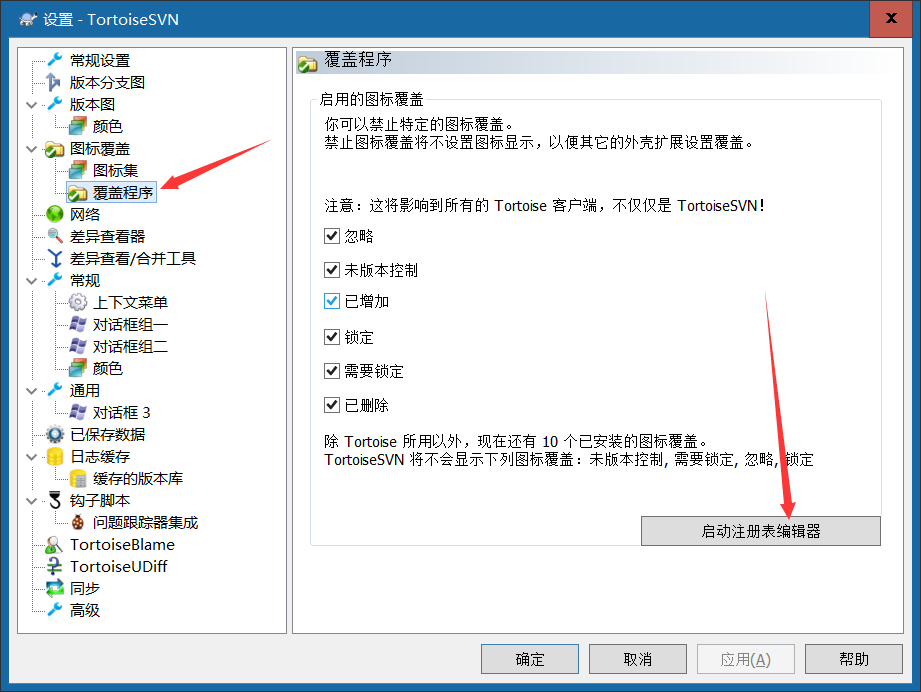The width and height of the screenshot is (921, 692).
Task: Toggle the 已增加 checkbox
Action: pyautogui.click(x=332, y=301)
